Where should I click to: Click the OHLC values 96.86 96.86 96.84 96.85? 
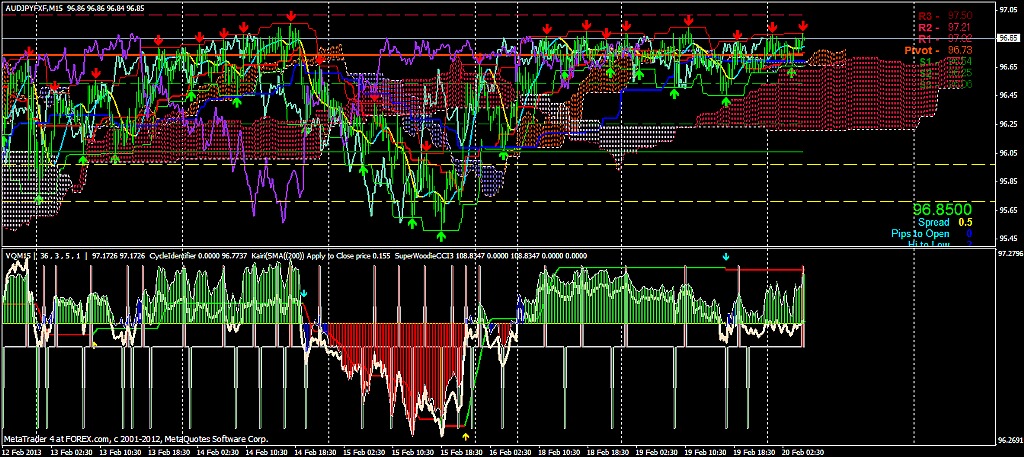click(106, 7)
